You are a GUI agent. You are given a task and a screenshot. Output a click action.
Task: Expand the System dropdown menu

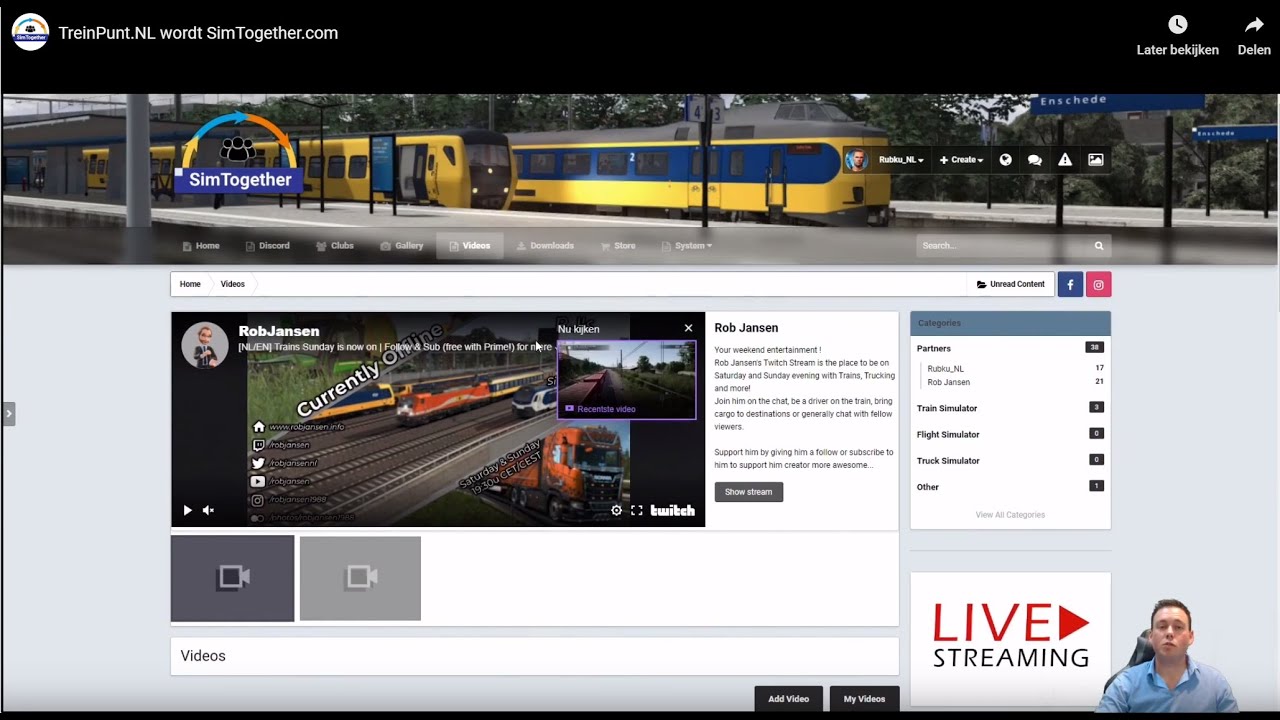(687, 246)
